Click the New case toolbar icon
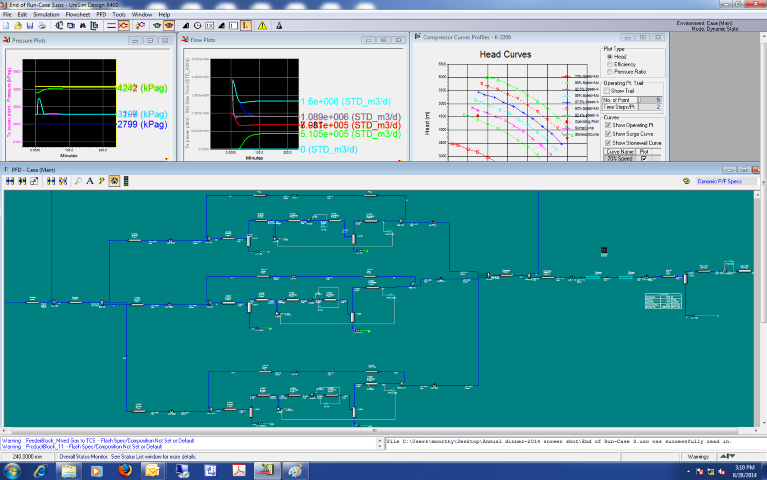This screenshot has width=767, height=480. (x=7, y=25)
